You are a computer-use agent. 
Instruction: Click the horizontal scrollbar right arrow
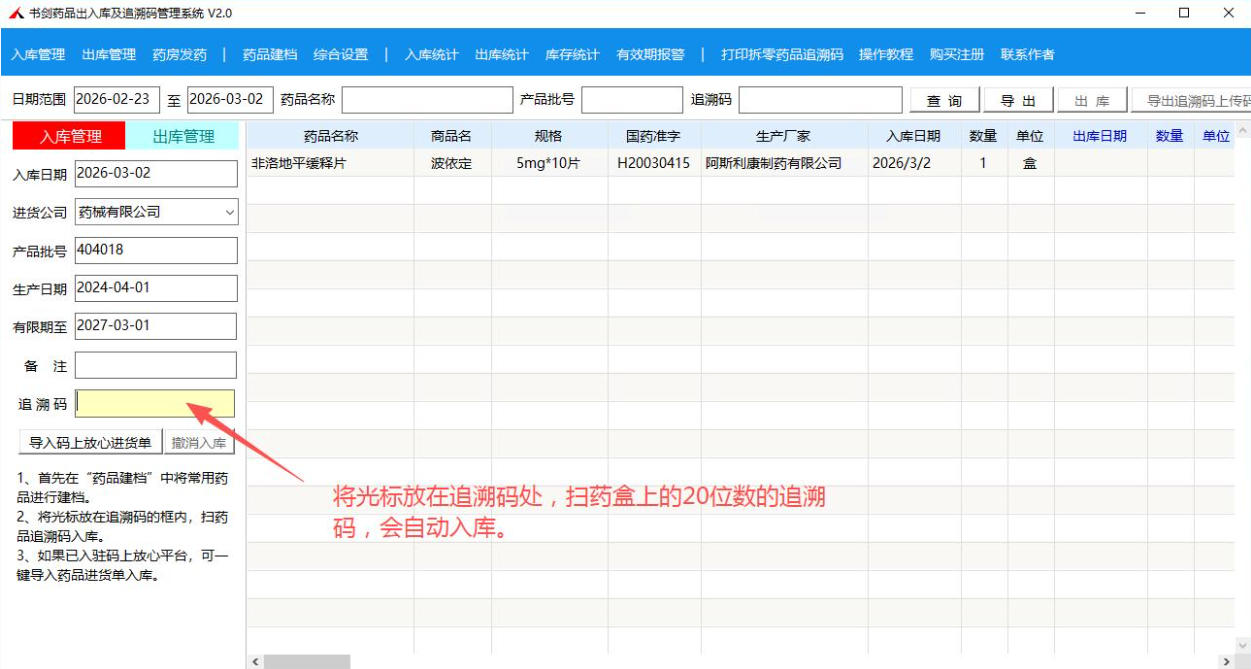[1227, 662]
